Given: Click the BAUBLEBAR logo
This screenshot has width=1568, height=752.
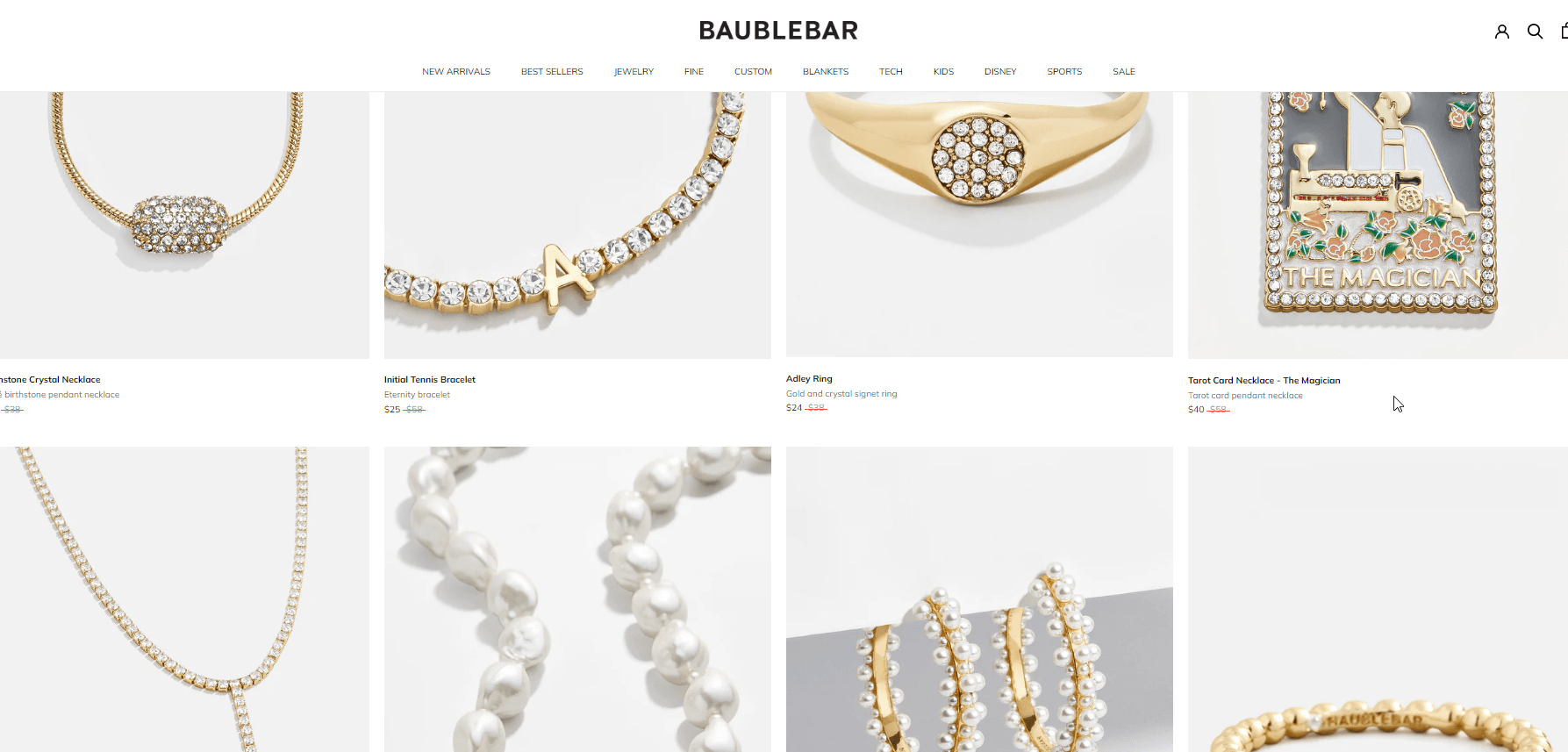Looking at the screenshot, I should (778, 31).
